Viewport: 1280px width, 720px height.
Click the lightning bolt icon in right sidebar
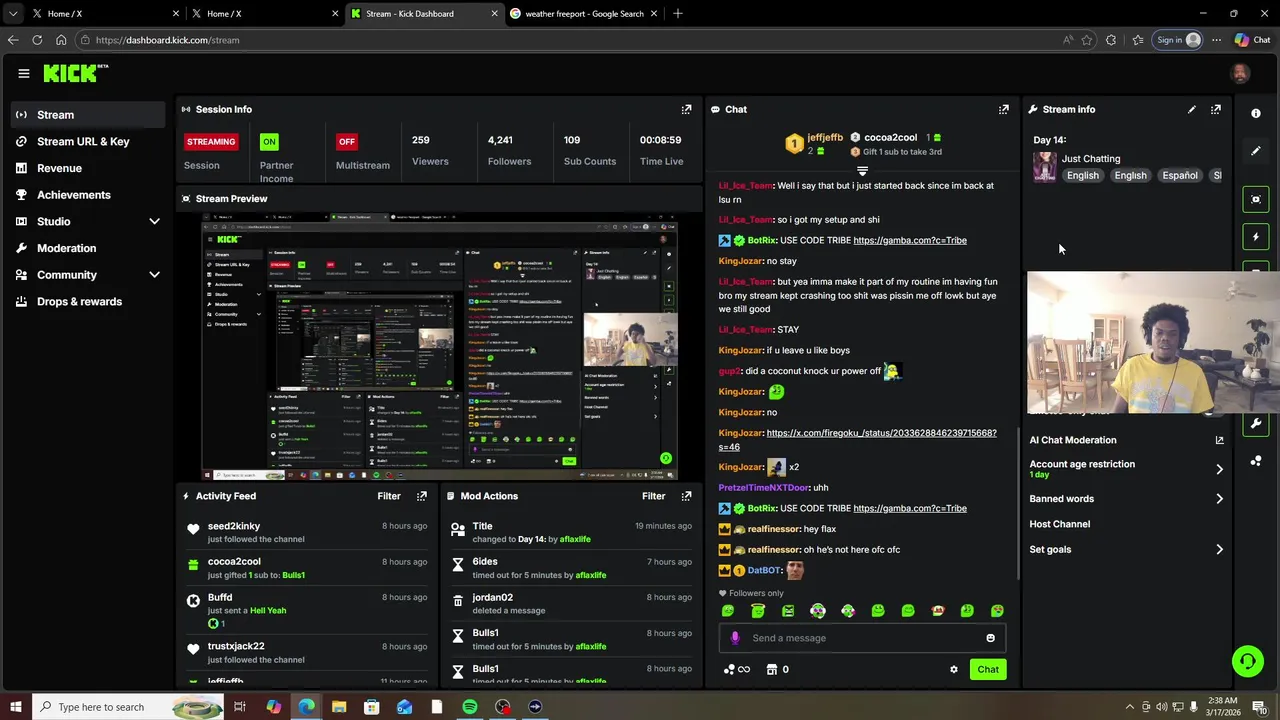1256,237
